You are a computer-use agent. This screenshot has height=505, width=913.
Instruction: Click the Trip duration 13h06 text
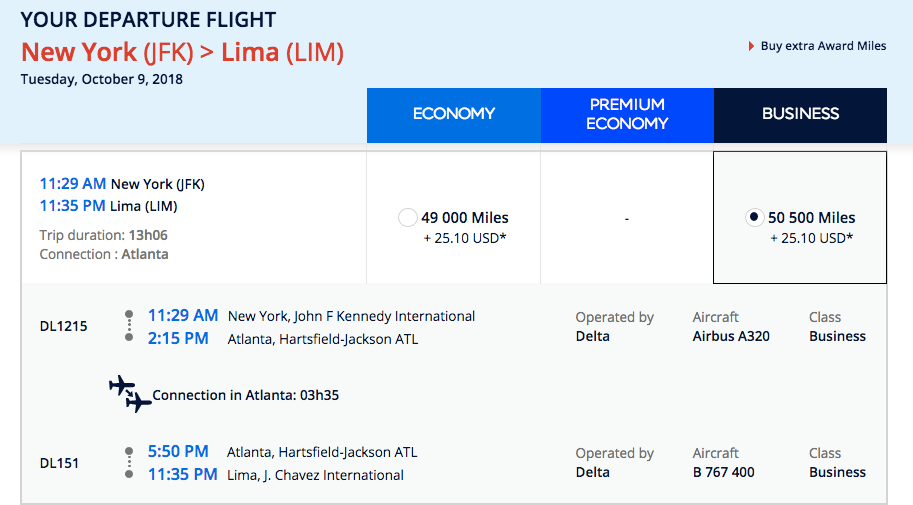click(x=103, y=235)
